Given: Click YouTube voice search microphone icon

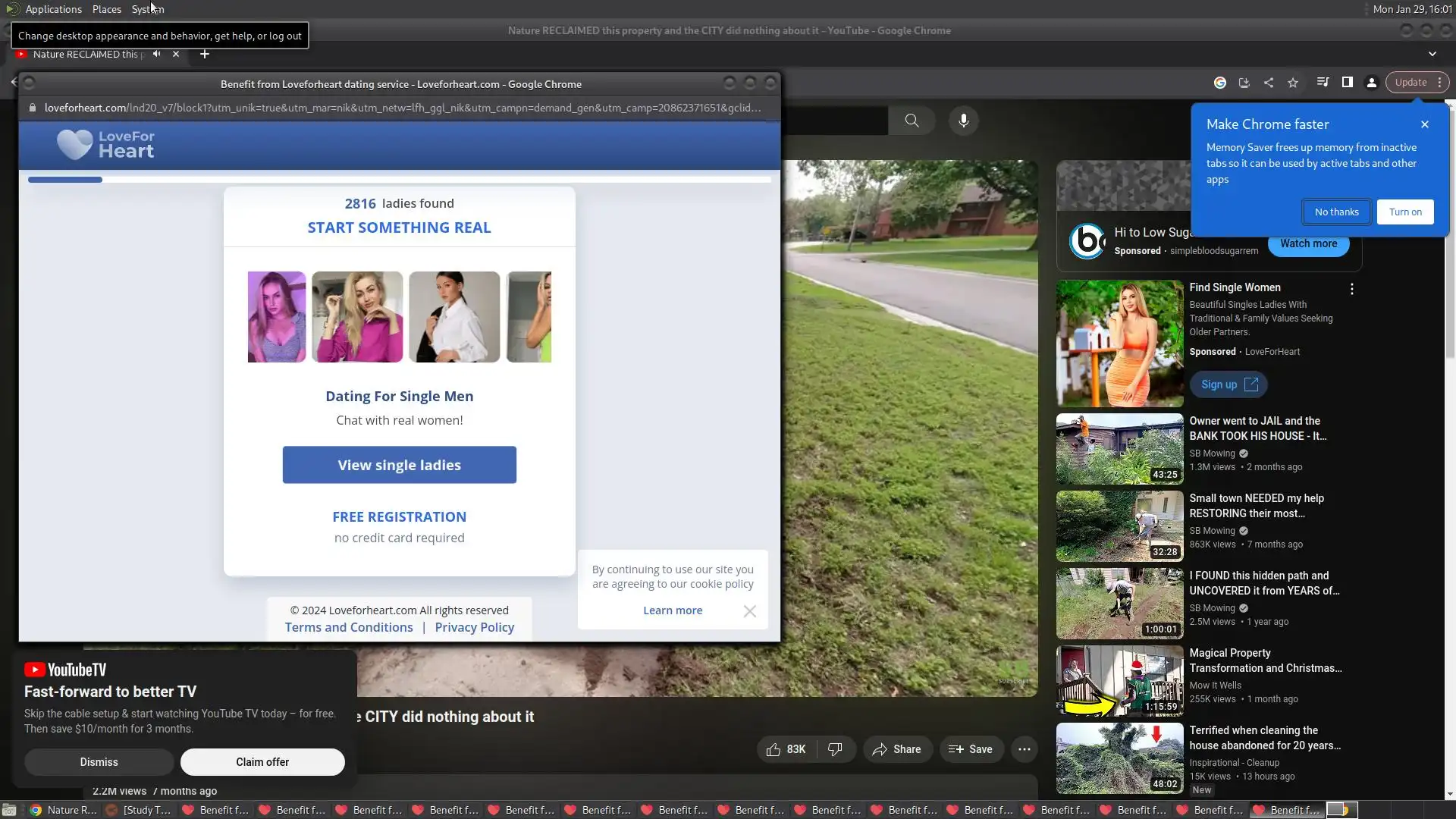Looking at the screenshot, I should pyautogui.click(x=963, y=121).
